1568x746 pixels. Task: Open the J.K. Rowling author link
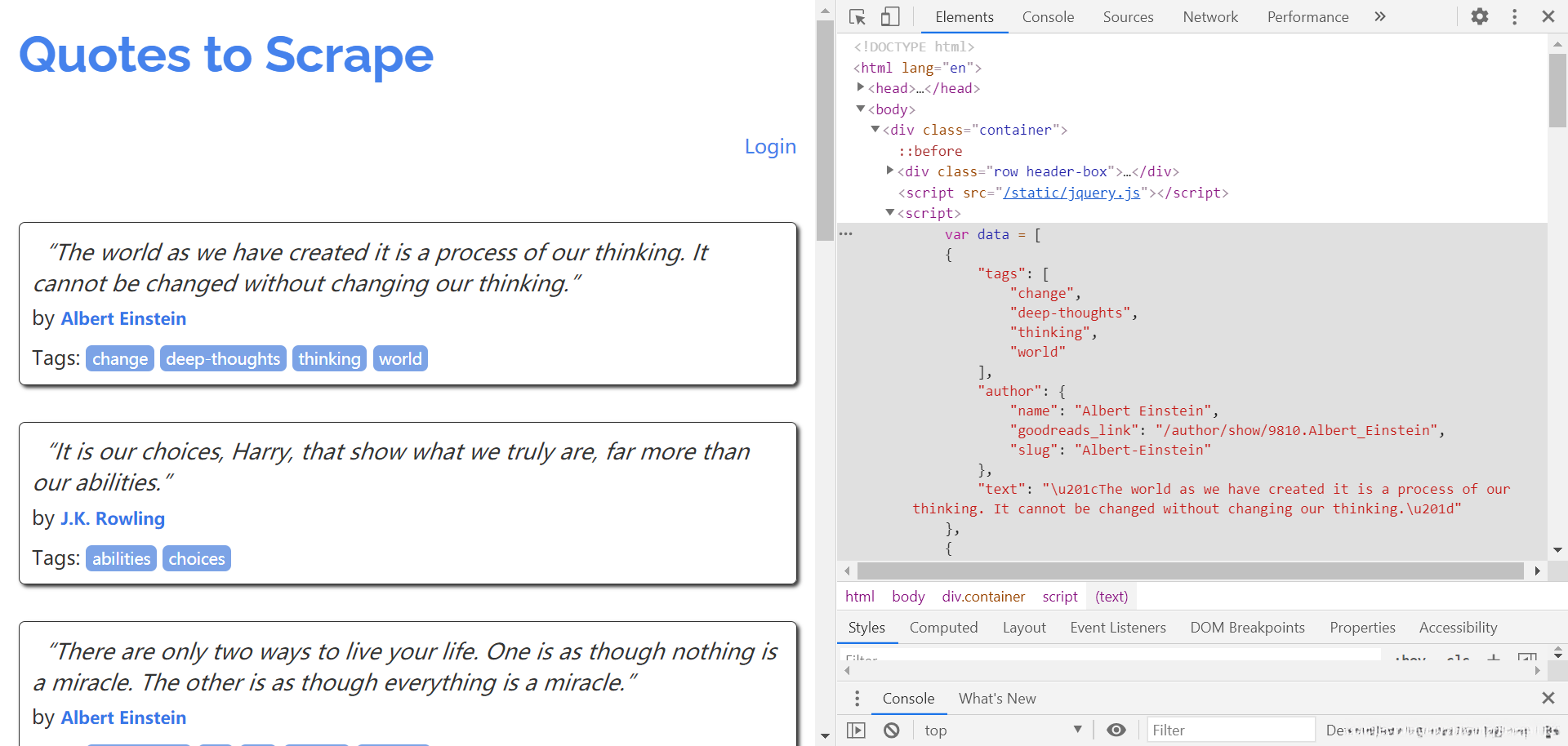tap(113, 519)
